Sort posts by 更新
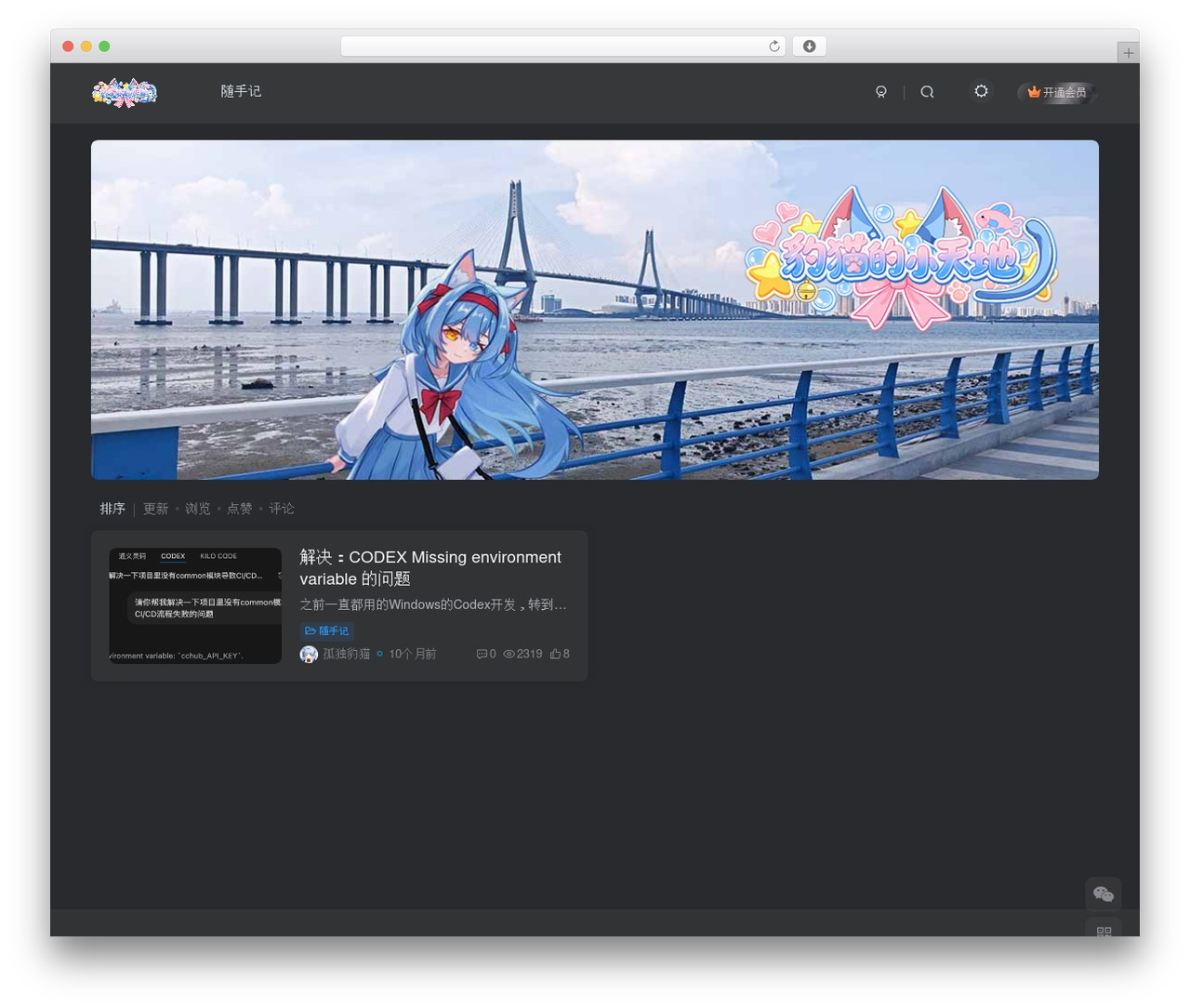The height and width of the screenshot is (1008, 1190). click(155, 509)
